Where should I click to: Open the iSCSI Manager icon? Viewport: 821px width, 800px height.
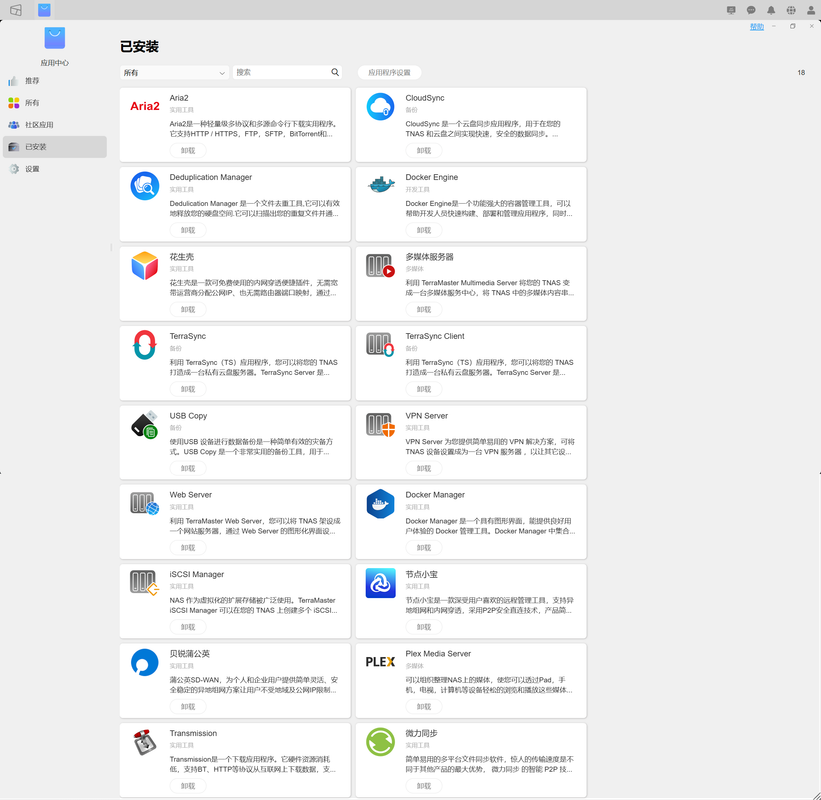(145, 583)
